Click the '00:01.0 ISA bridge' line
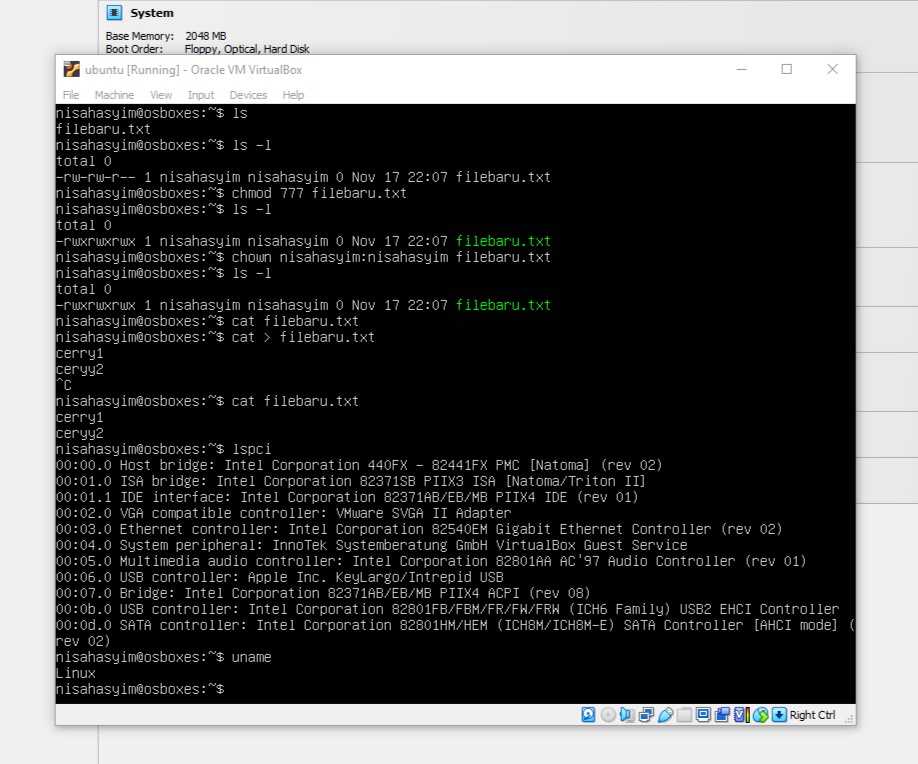 point(351,481)
